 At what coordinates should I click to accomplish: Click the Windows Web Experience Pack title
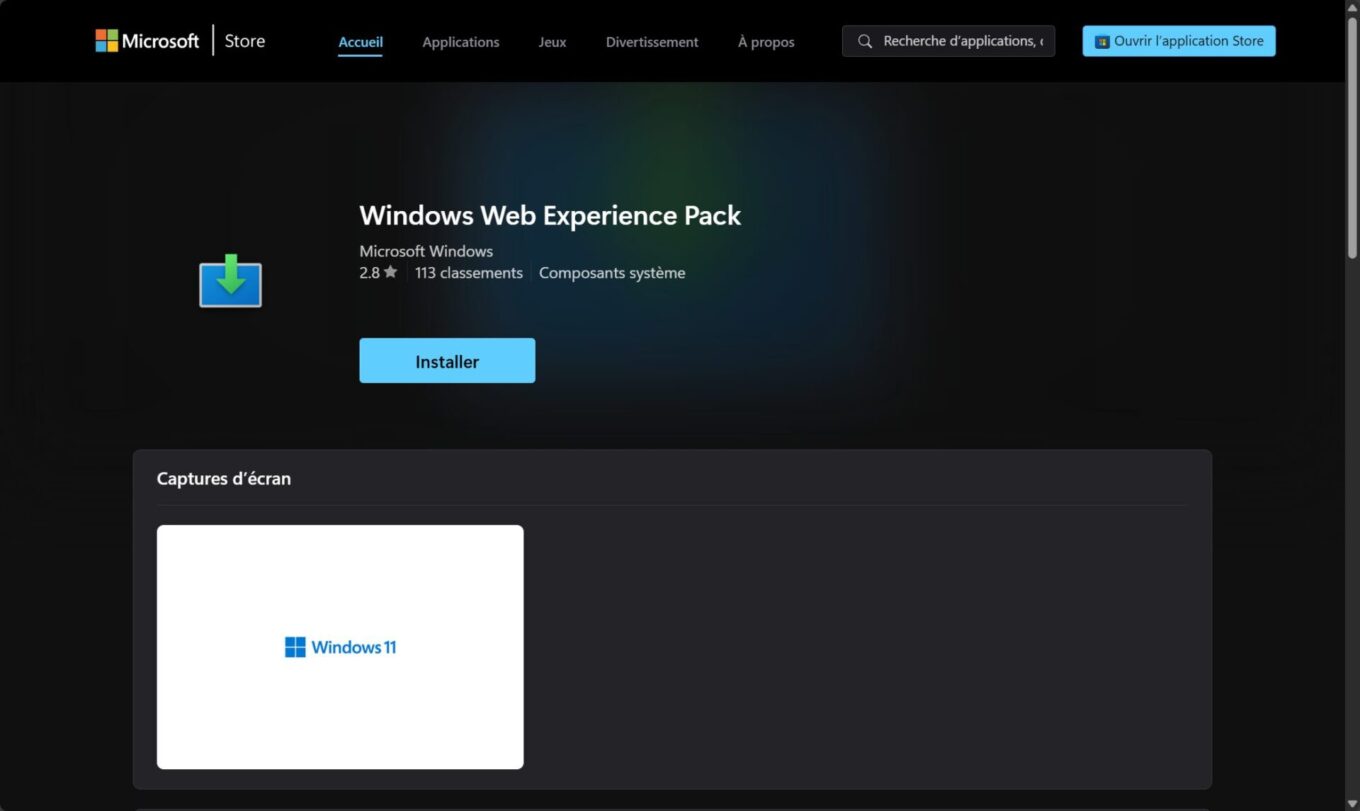(x=550, y=215)
